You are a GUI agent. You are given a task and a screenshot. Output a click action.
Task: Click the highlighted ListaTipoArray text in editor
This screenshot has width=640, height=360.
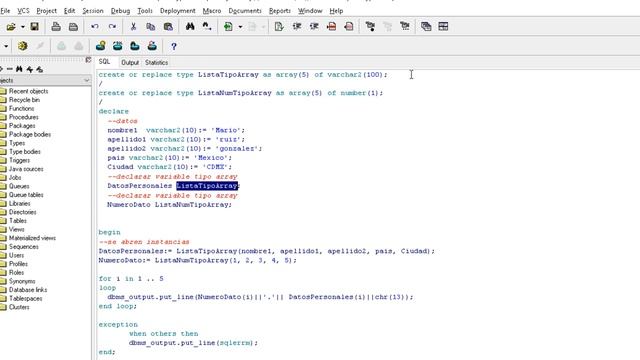207,186
